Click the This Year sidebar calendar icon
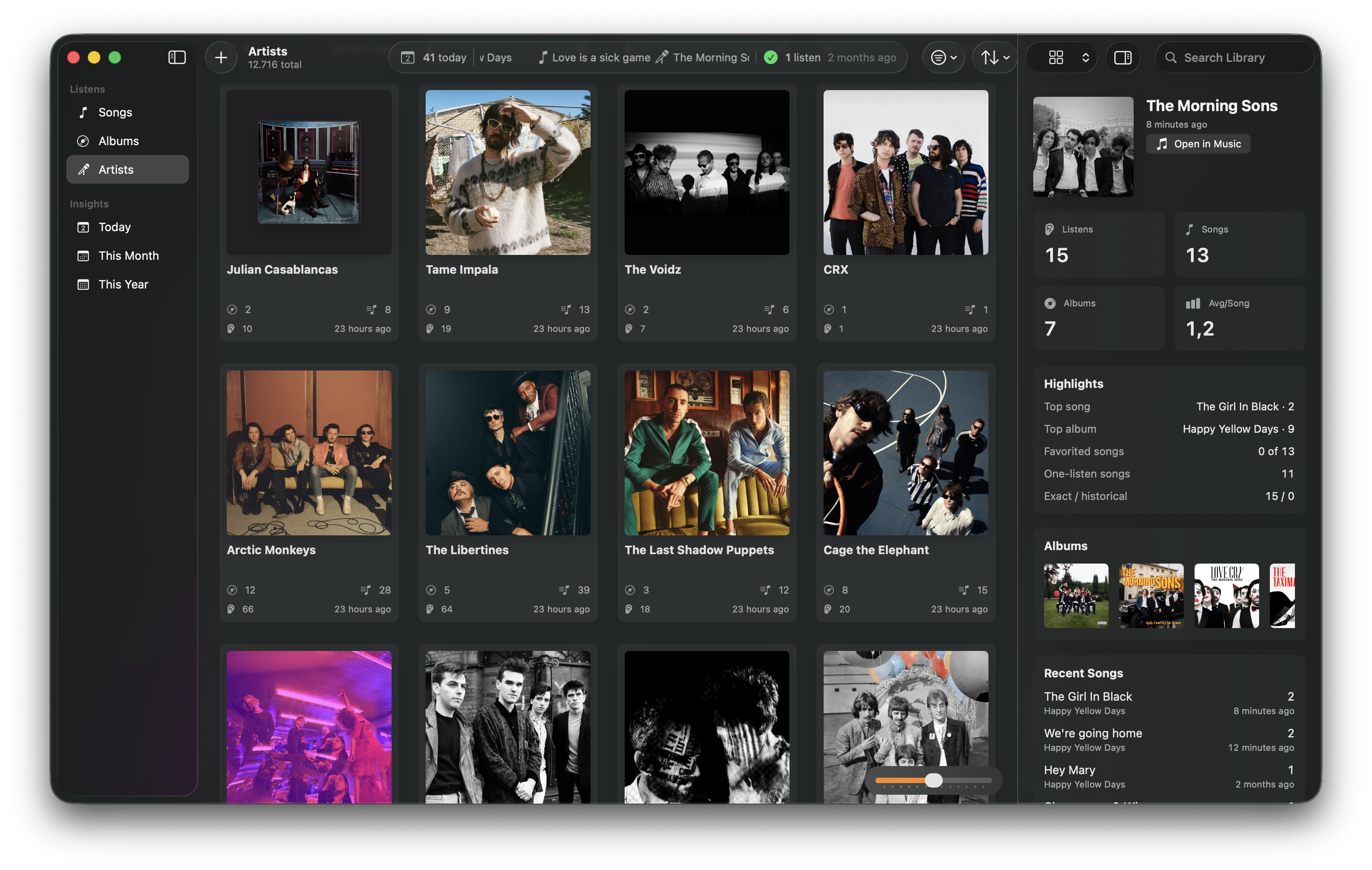 (x=83, y=284)
